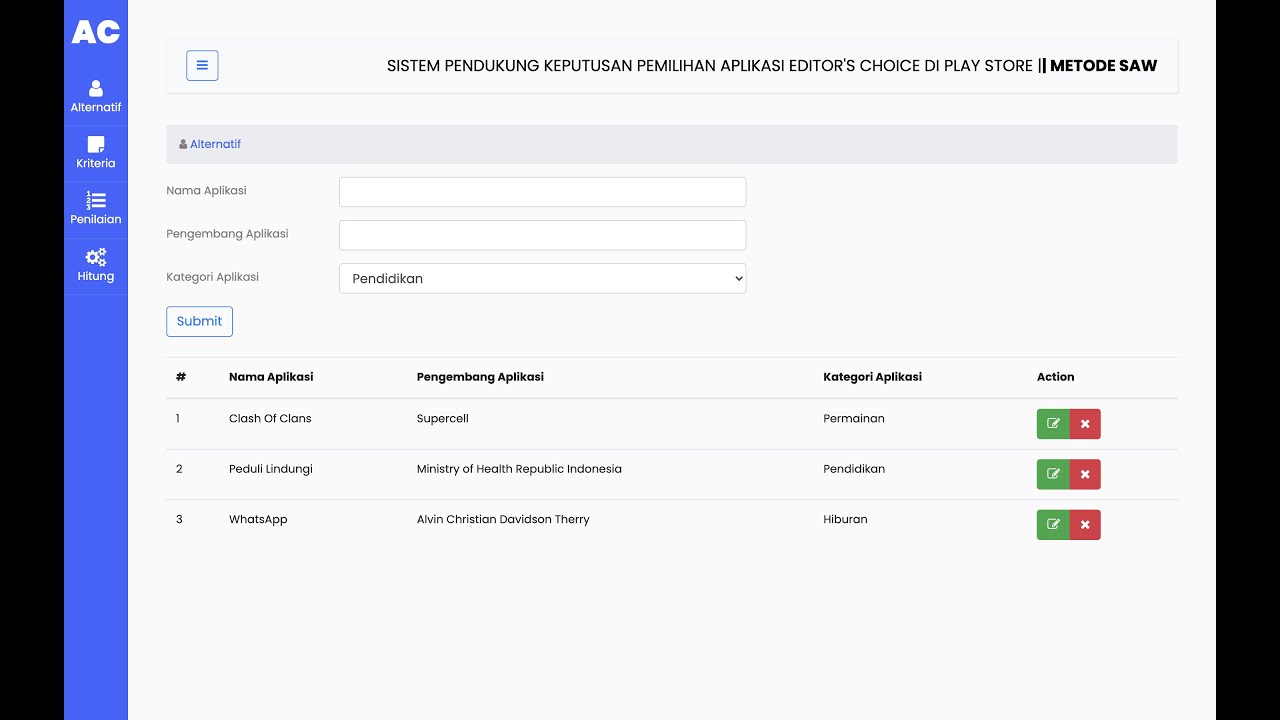Click the 'METODE SAW' title text
1280x720 pixels.
click(x=1103, y=66)
